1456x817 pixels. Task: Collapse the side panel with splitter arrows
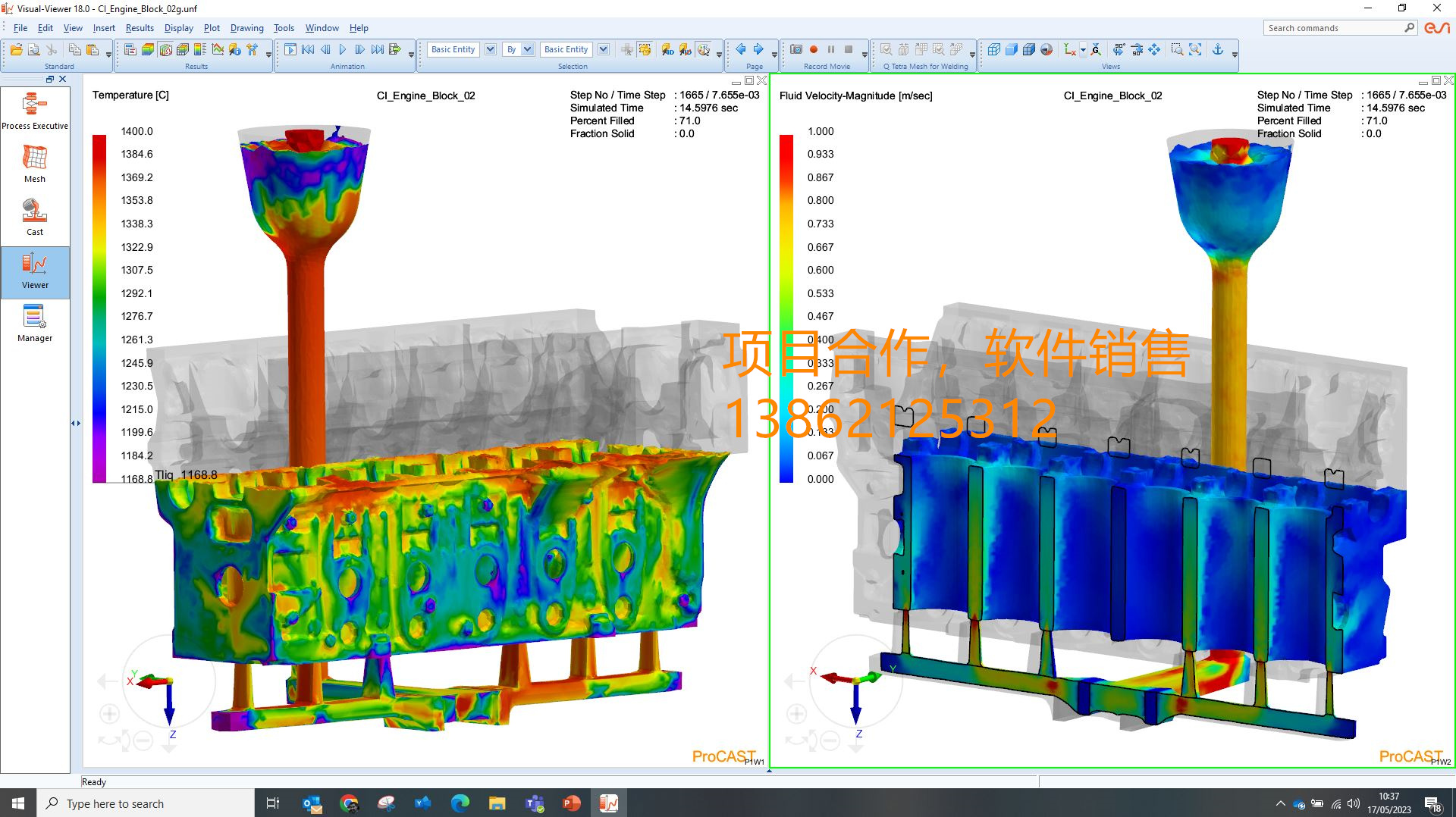click(x=76, y=423)
